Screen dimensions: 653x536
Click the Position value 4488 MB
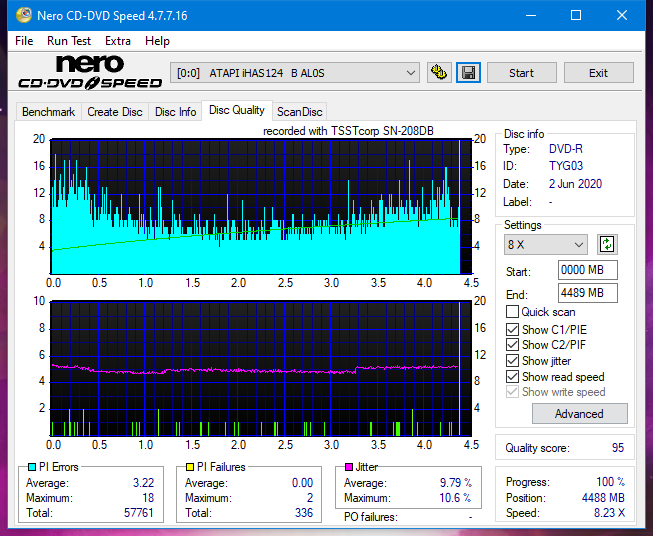[x=603, y=498]
